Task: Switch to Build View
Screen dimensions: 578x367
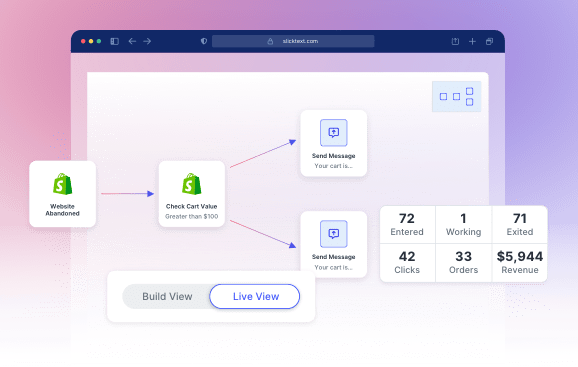Action: tap(167, 296)
